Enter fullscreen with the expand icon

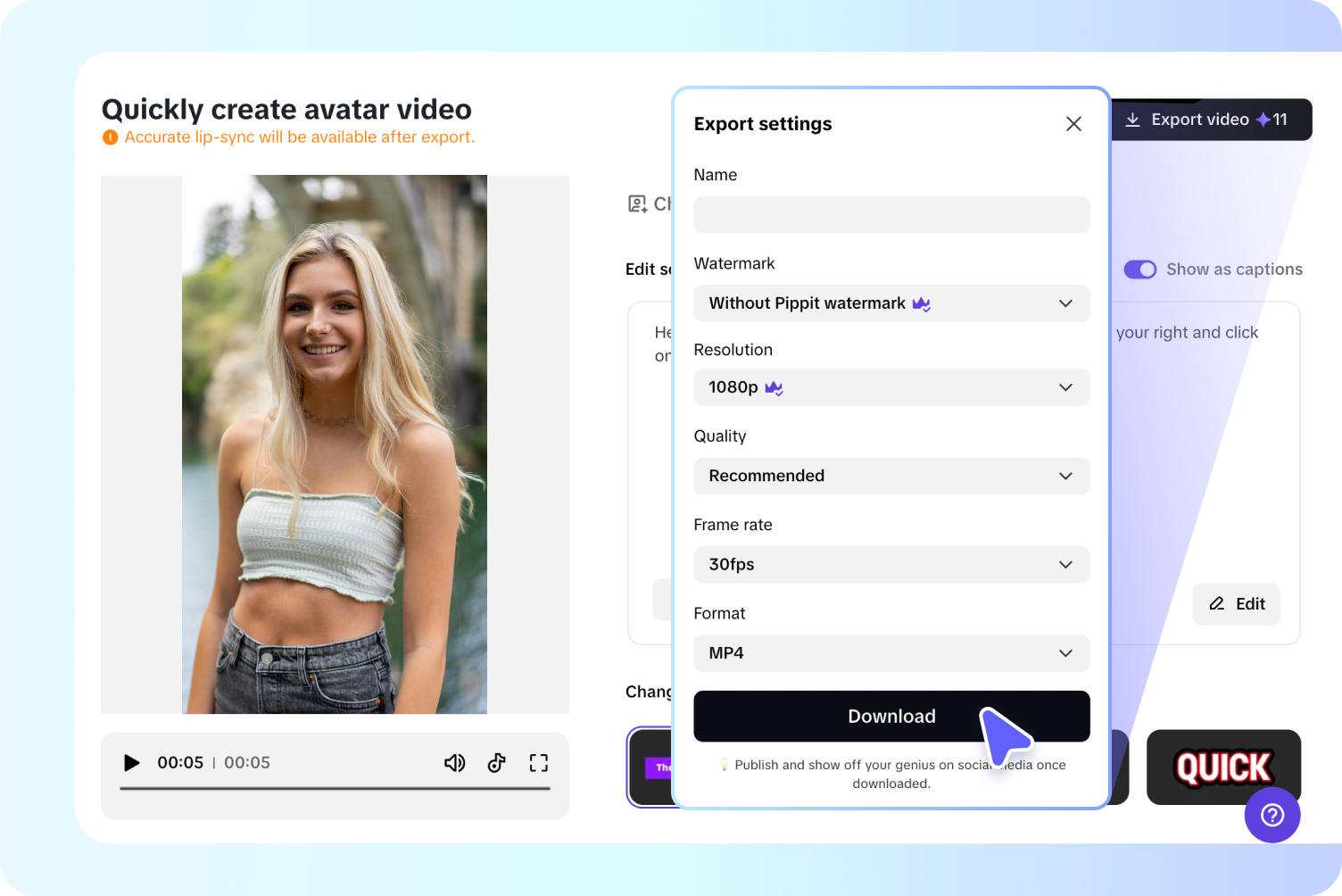pyautogui.click(x=538, y=763)
